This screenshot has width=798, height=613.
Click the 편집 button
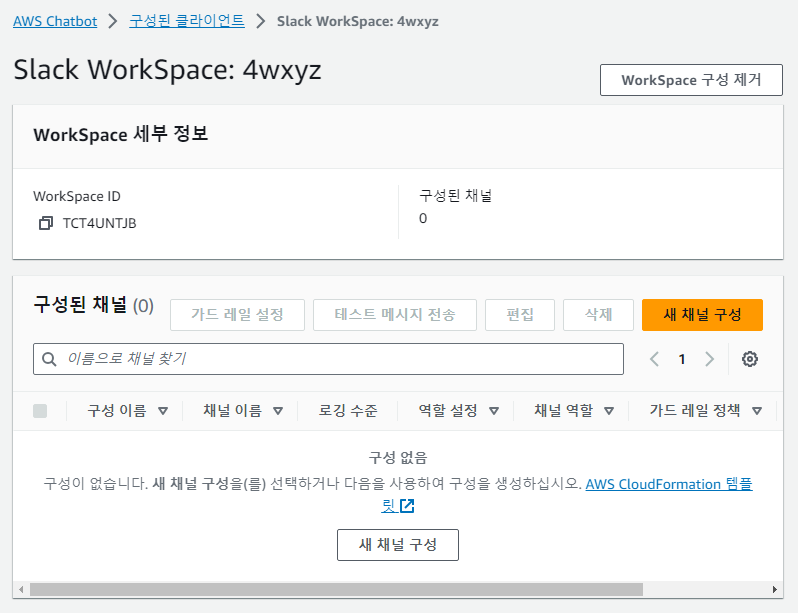pos(520,315)
